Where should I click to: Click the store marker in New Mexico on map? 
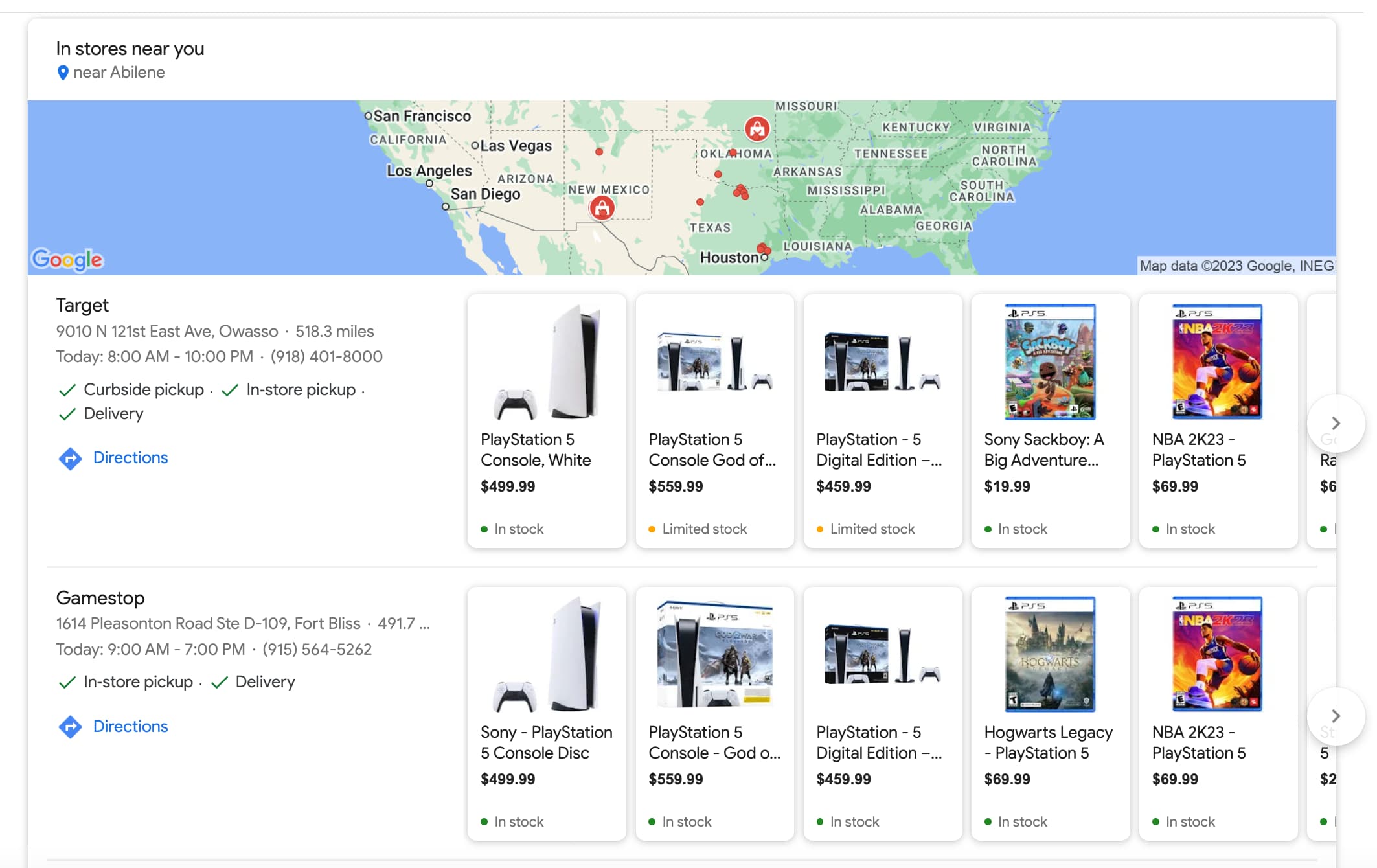tap(602, 208)
